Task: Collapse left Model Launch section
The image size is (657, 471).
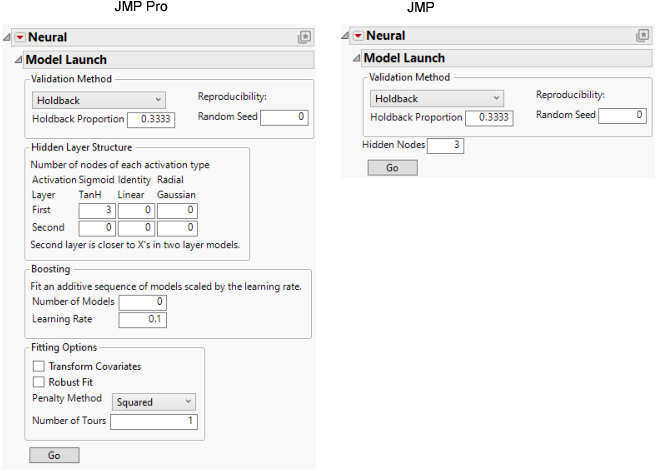Action: coord(16,60)
